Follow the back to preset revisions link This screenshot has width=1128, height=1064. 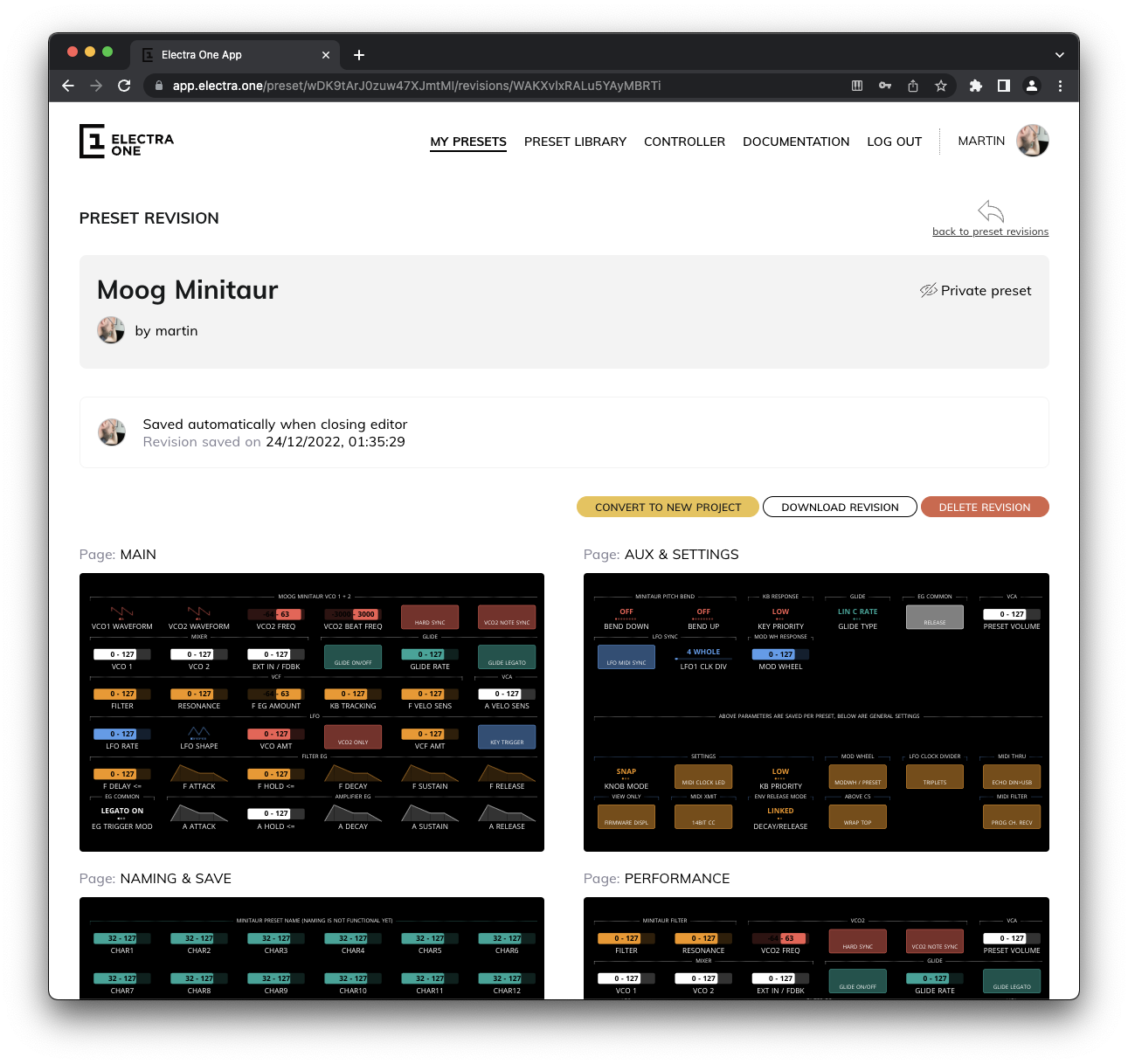990,231
